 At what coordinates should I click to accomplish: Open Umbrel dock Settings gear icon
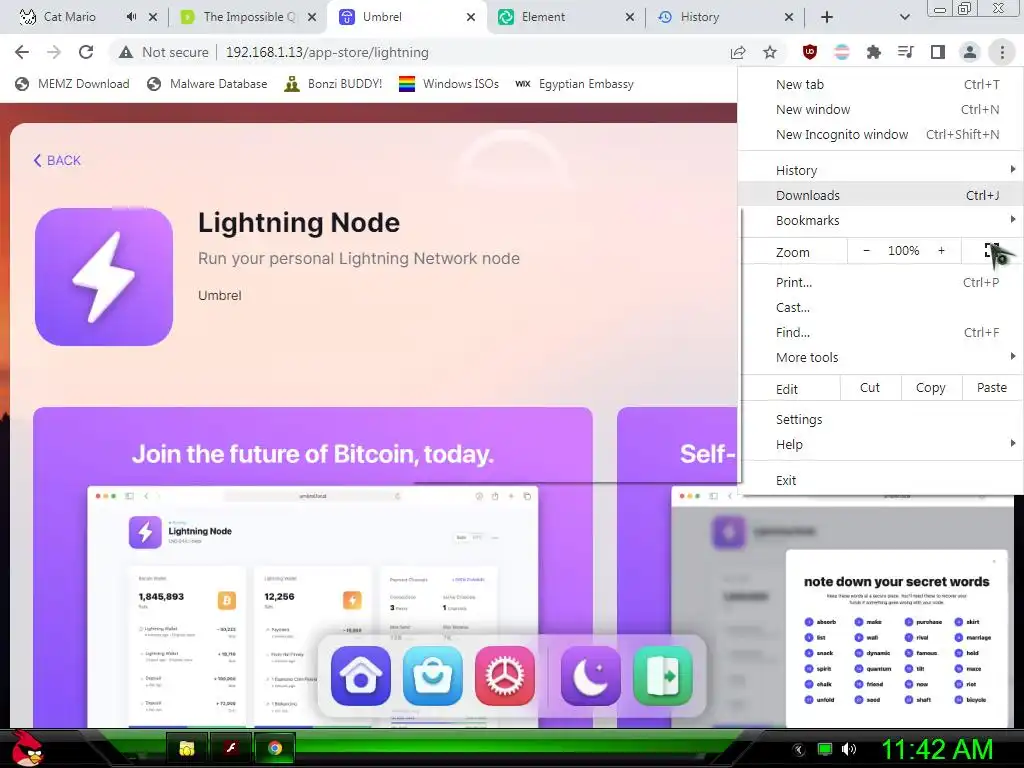click(505, 676)
